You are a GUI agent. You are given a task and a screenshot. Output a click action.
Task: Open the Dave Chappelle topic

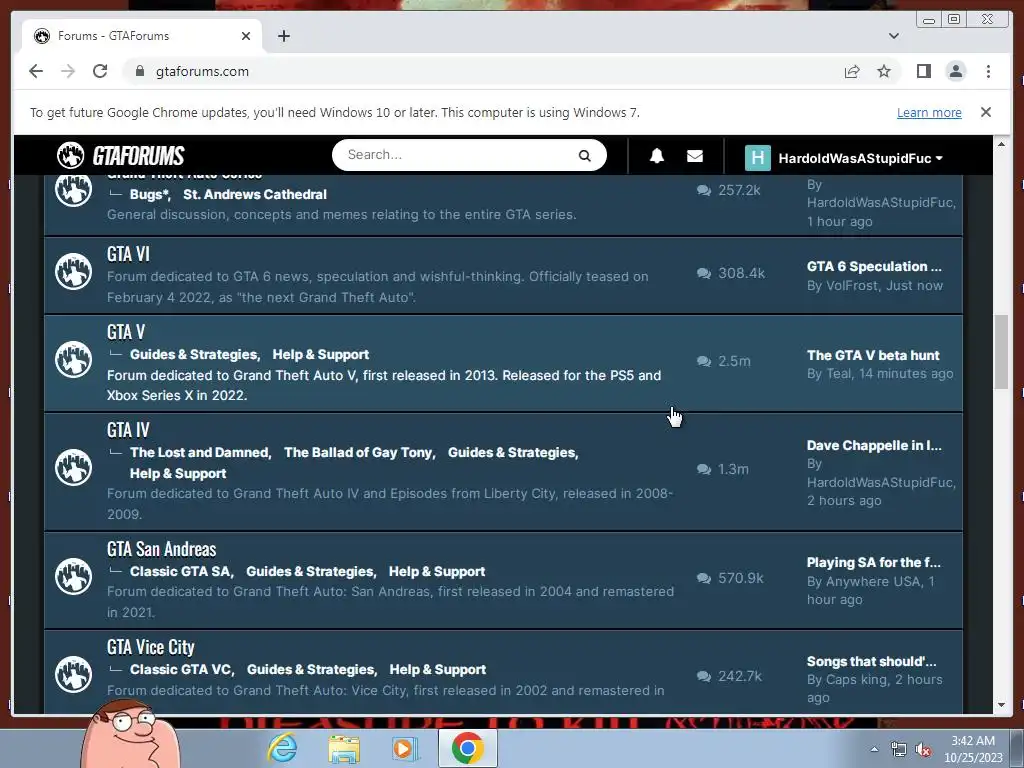pos(874,445)
